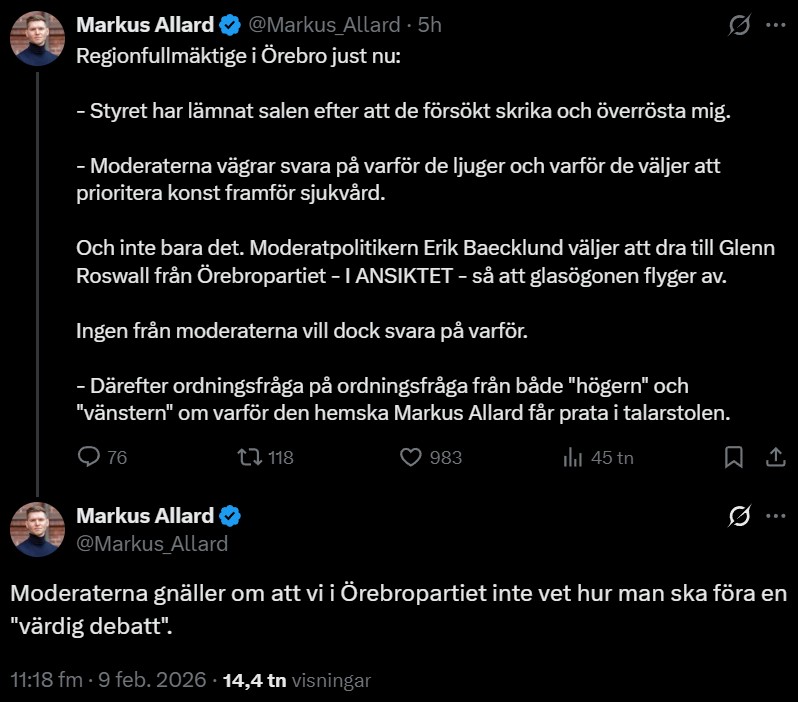Click @Markus_Allard handle under lower tweet name
Viewport: 798px width, 702px height.
click(x=152, y=543)
